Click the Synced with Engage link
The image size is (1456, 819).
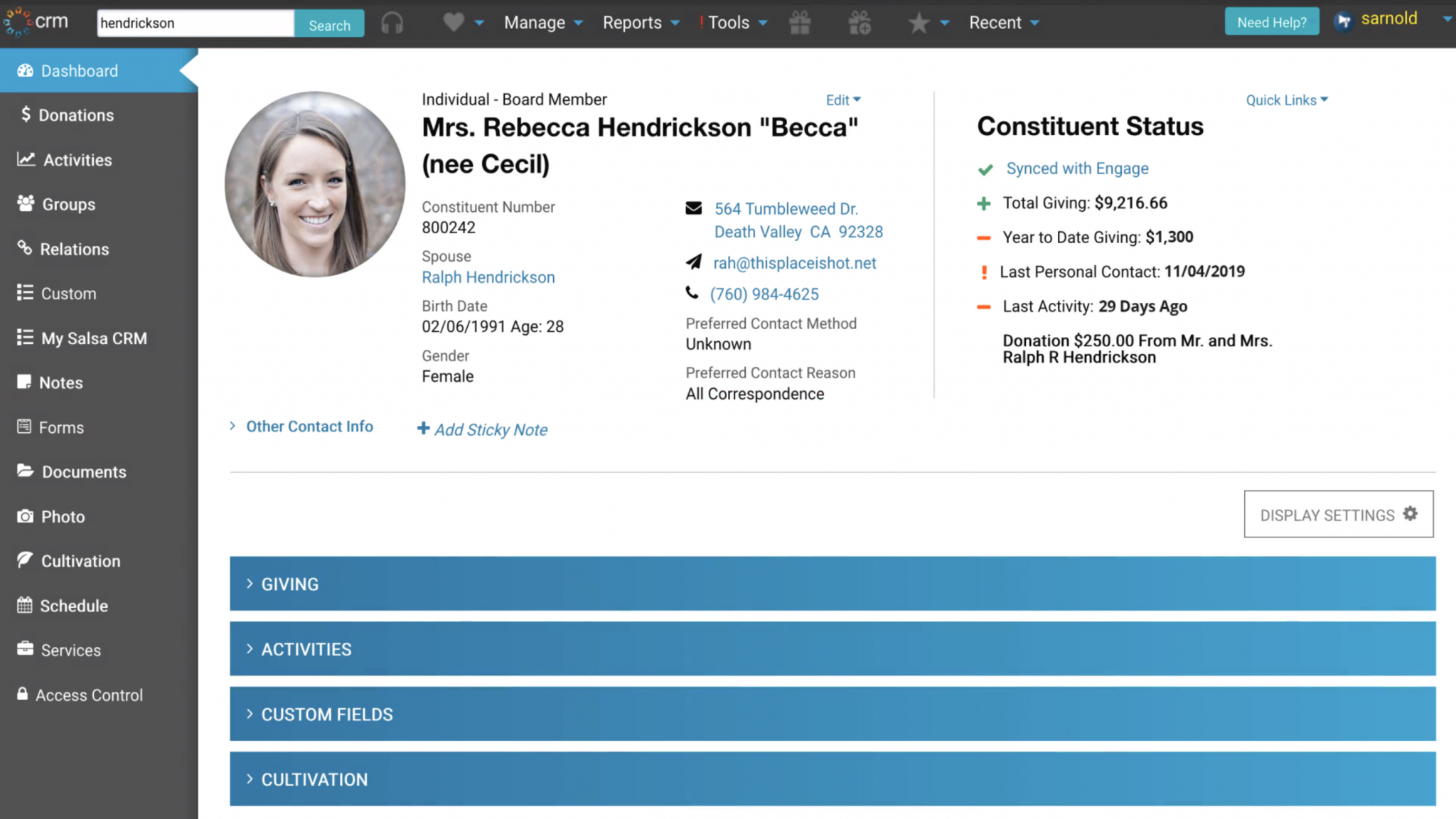(1077, 168)
